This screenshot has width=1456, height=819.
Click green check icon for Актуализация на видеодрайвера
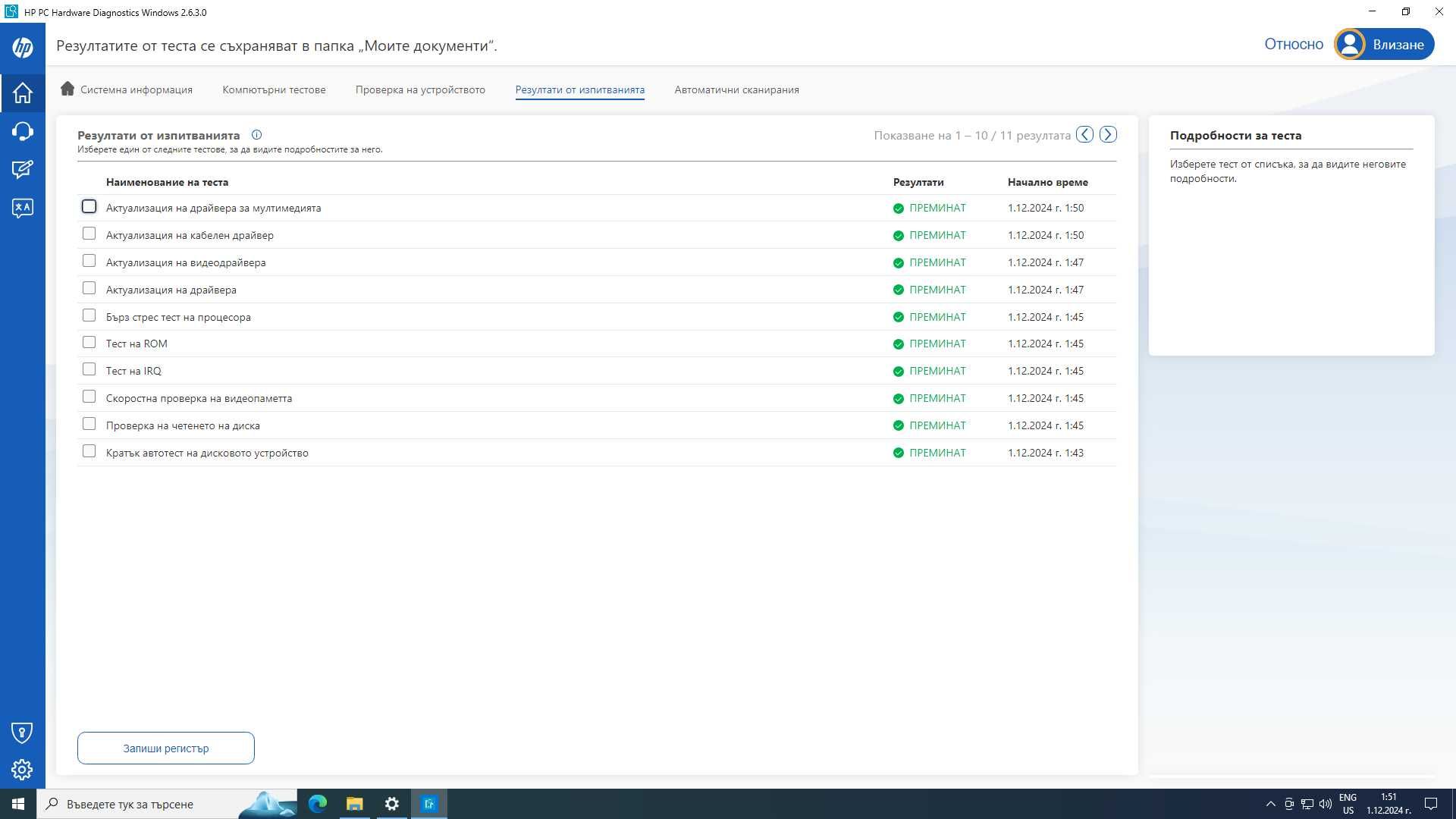point(898,263)
